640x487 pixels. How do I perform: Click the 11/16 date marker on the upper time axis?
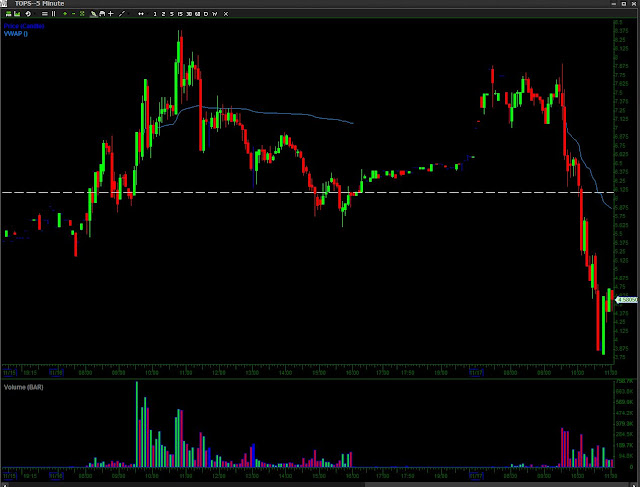pyautogui.click(x=56, y=373)
